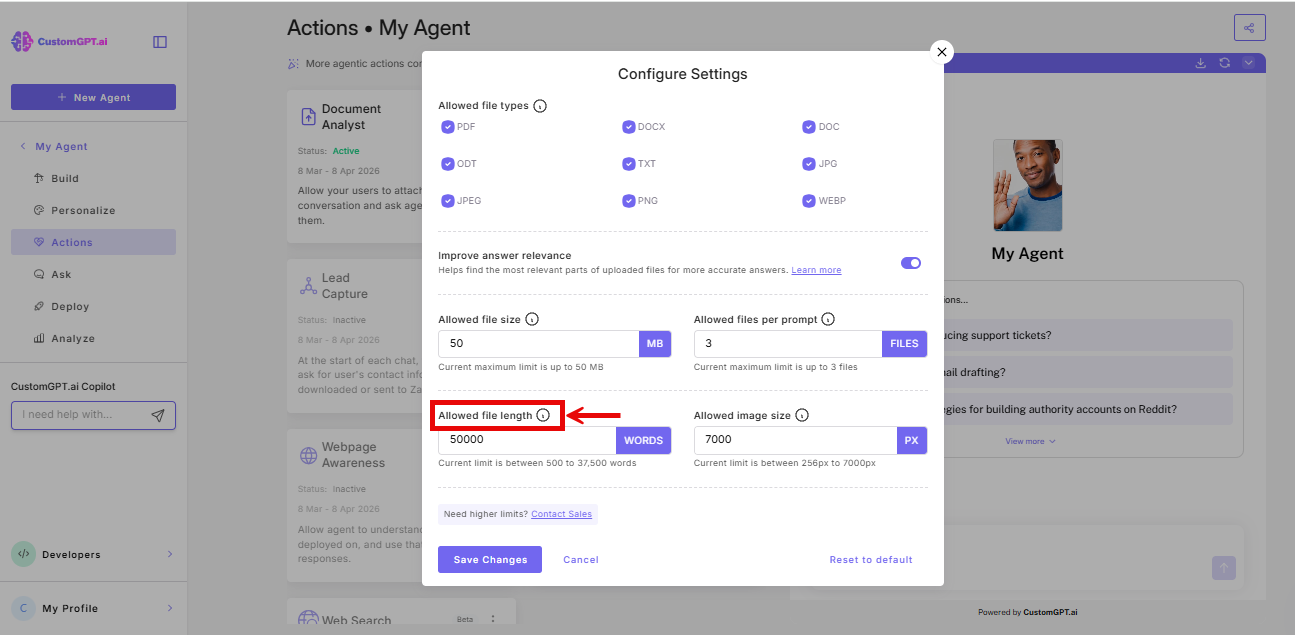Expand the My Profile section
1295x635 pixels.
tap(93, 608)
